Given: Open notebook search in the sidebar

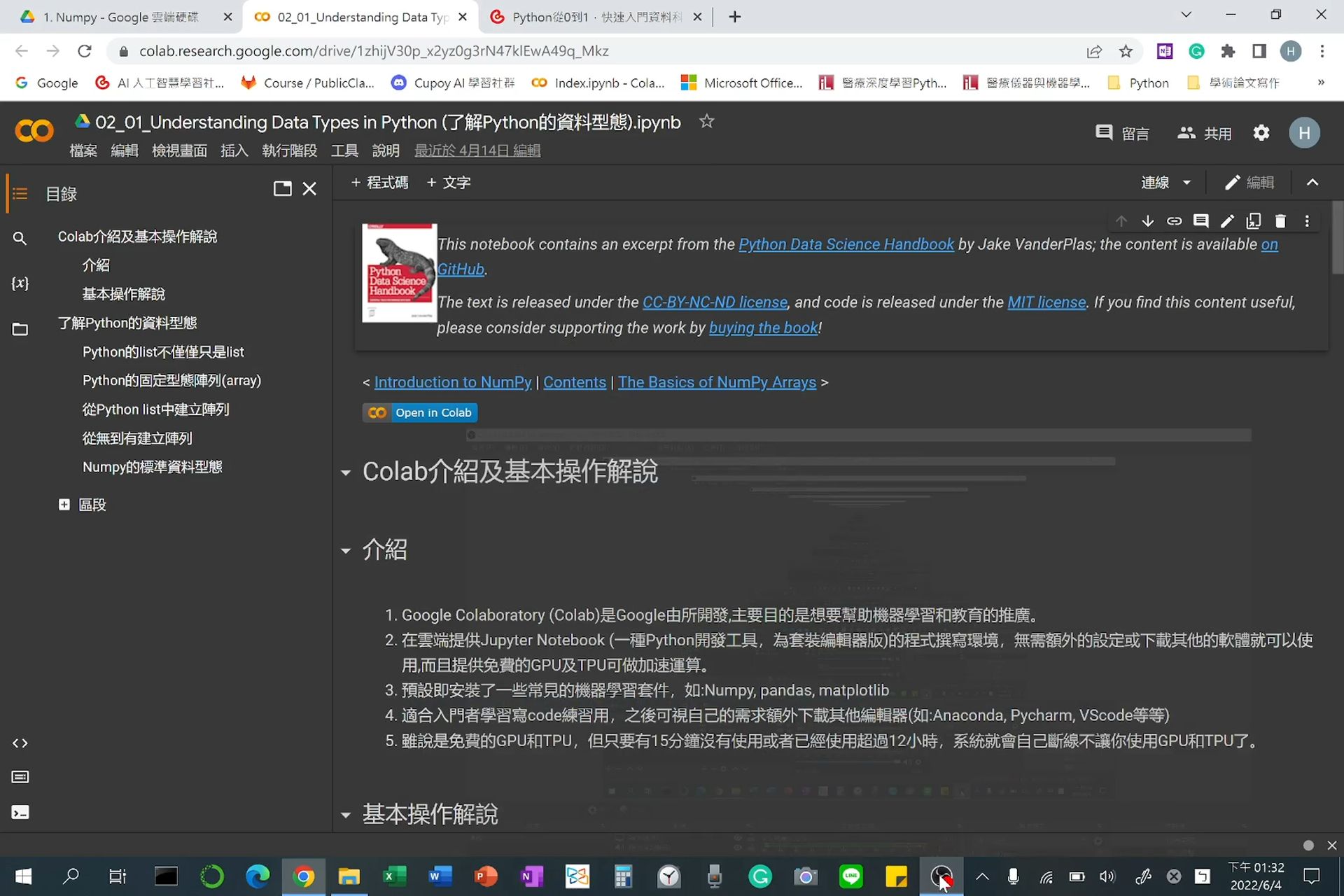Looking at the screenshot, I should [x=20, y=239].
